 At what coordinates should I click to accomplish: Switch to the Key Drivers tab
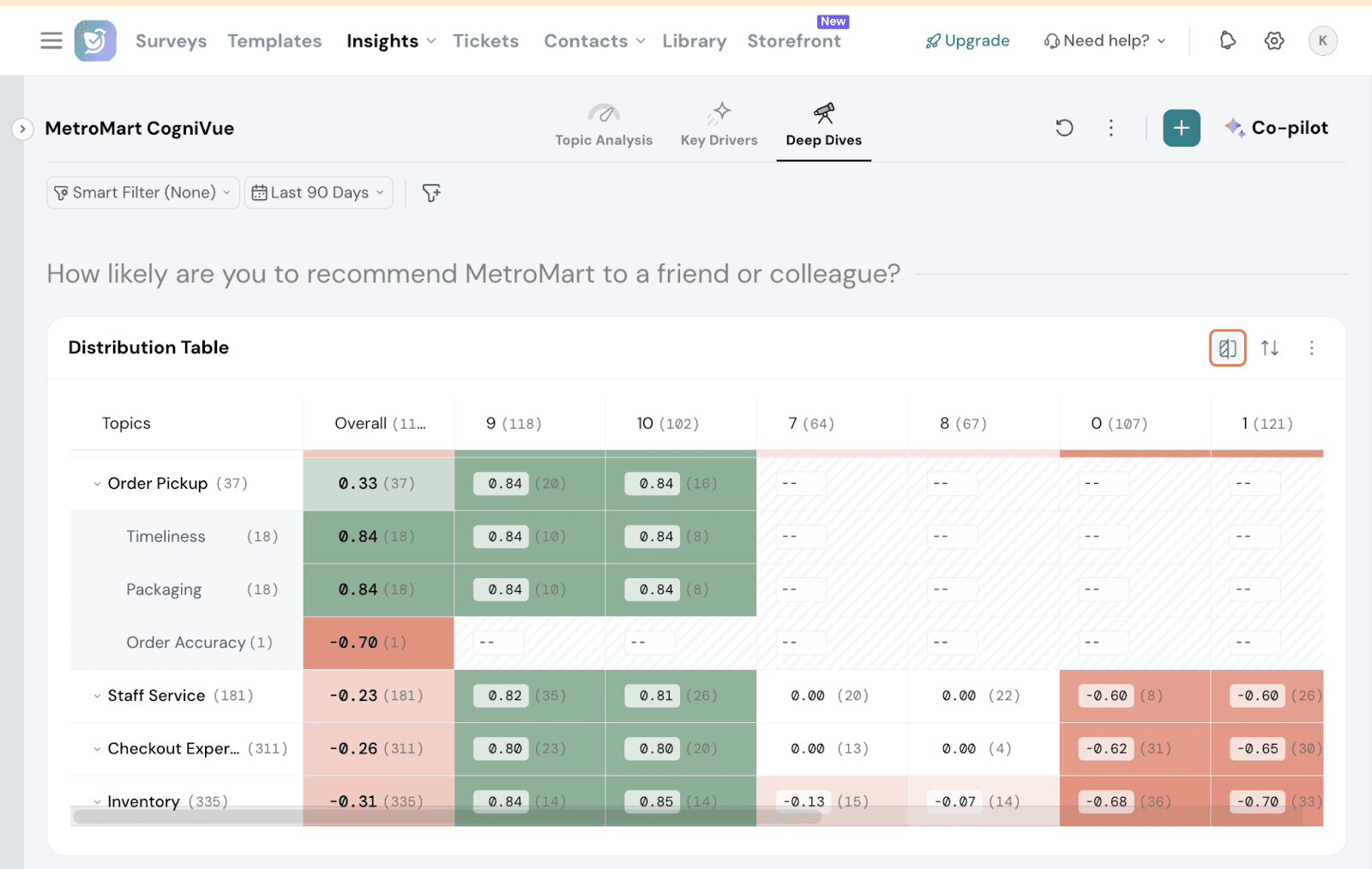[719, 126]
